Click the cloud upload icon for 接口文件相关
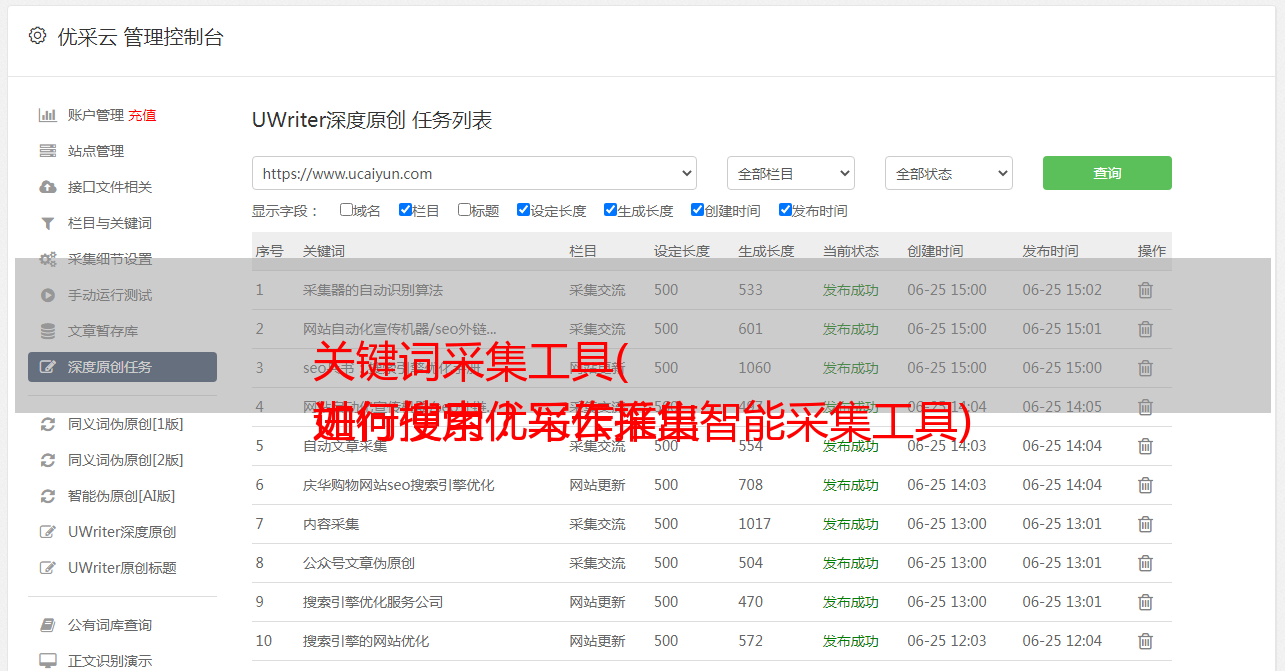Image resolution: width=1285 pixels, height=671 pixels. pyautogui.click(x=47, y=187)
